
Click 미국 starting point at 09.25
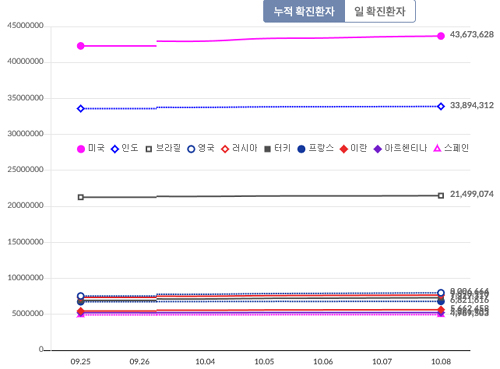click(81, 46)
